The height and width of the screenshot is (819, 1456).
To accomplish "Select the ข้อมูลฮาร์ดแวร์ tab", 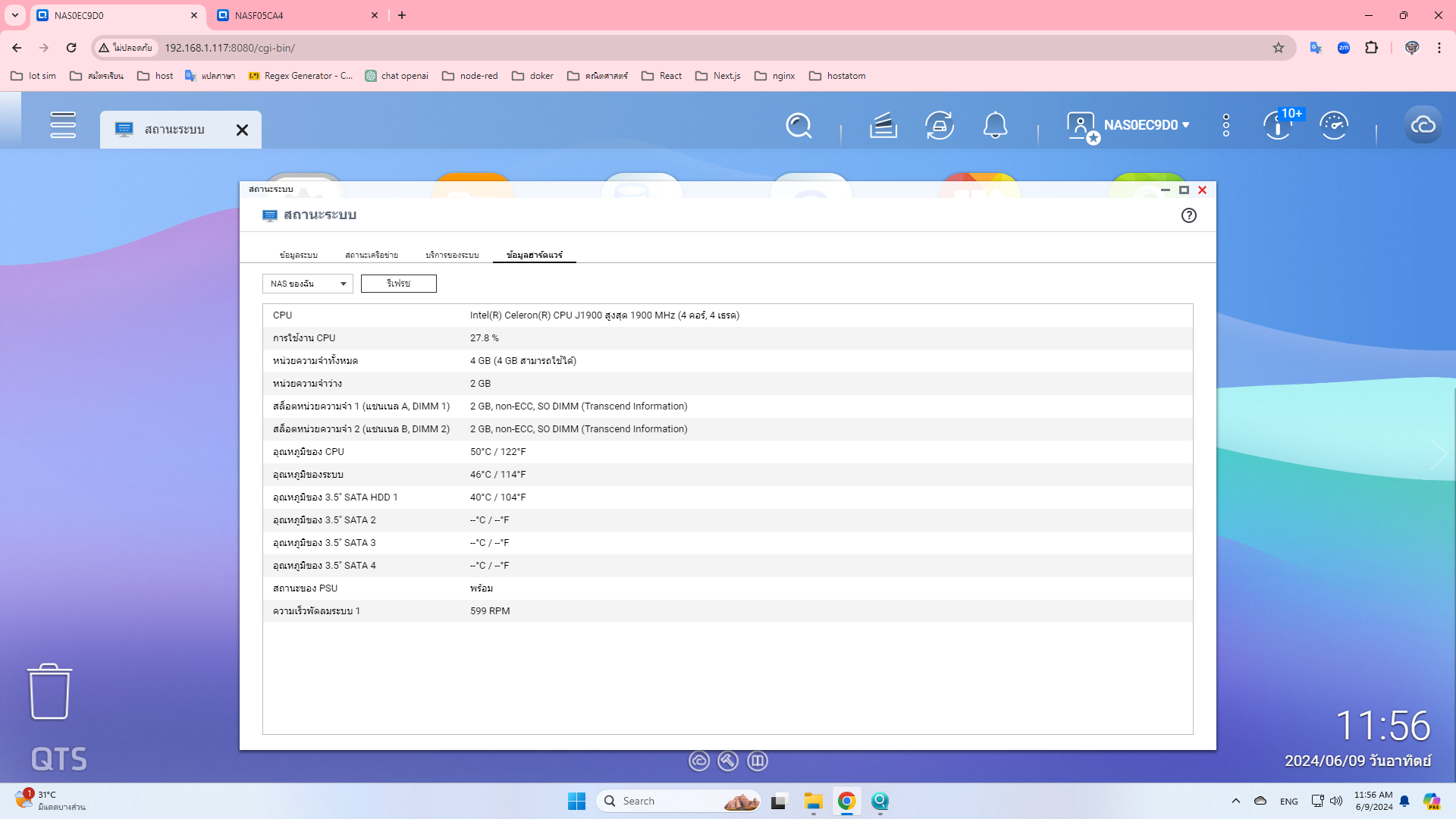I will [x=535, y=255].
